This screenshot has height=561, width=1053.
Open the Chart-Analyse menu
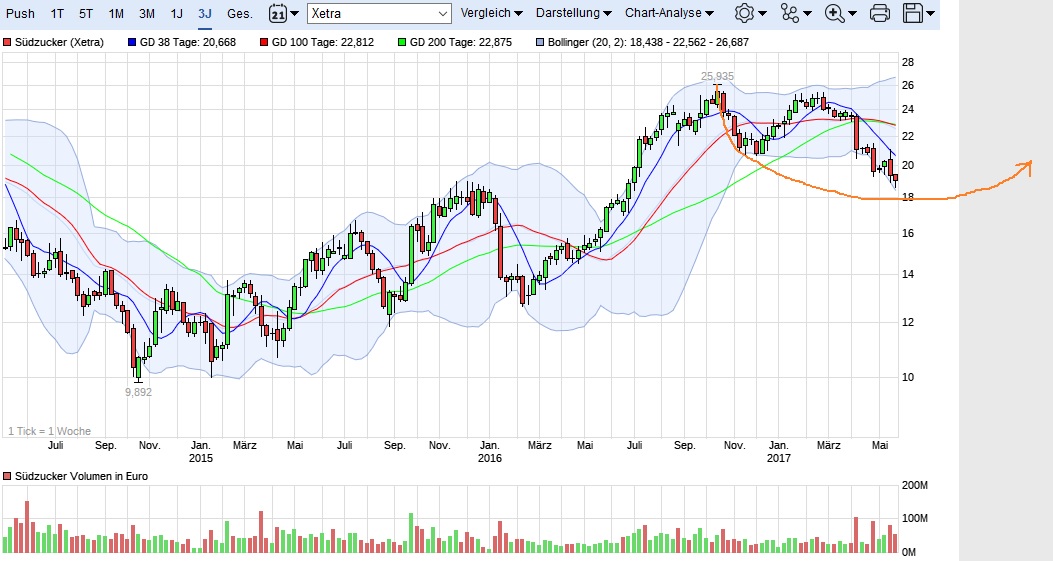669,13
